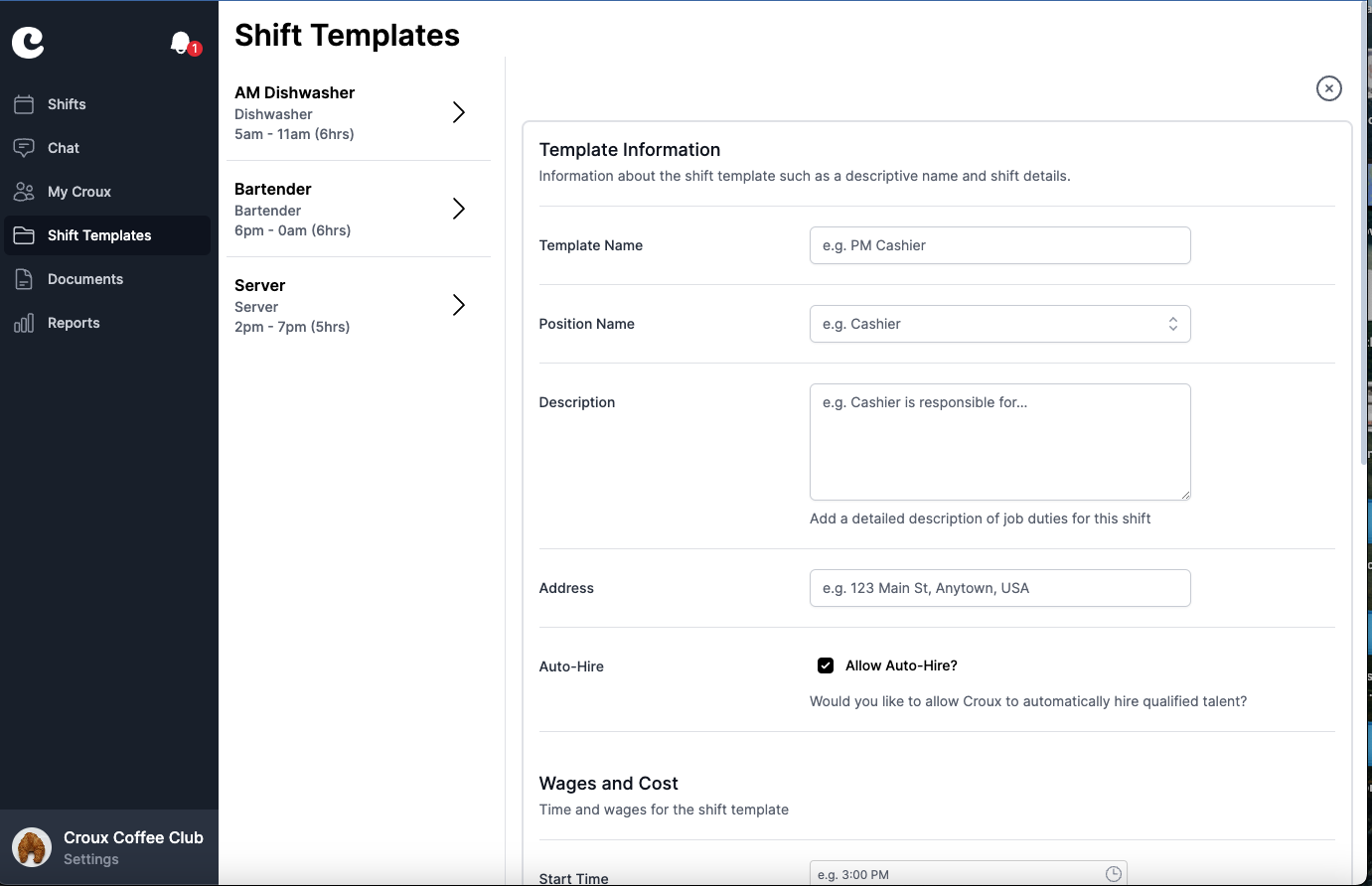Expand the Bartender template details
The image size is (1372, 886).
pos(458,209)
